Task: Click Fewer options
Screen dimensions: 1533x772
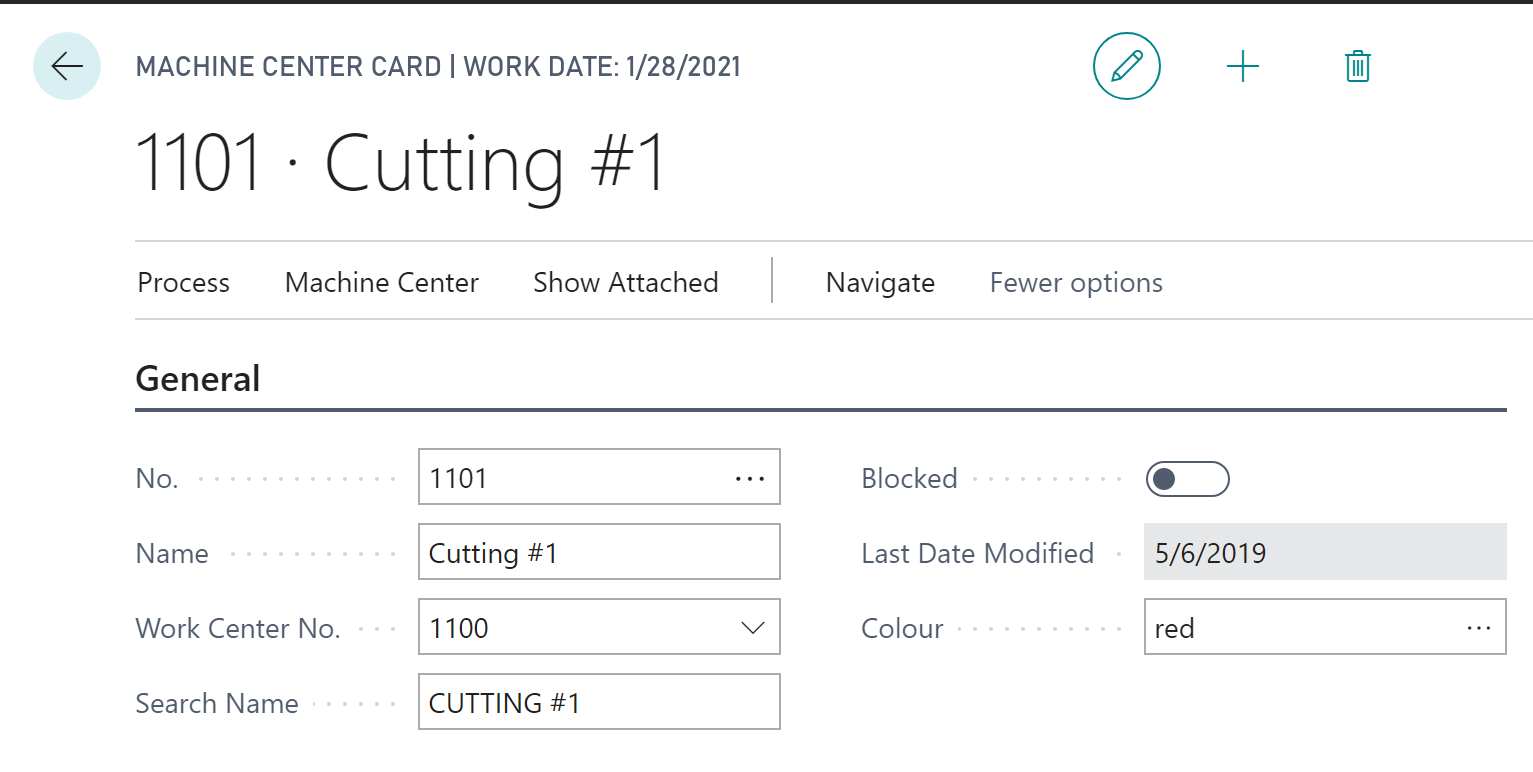Action: 1076,283
